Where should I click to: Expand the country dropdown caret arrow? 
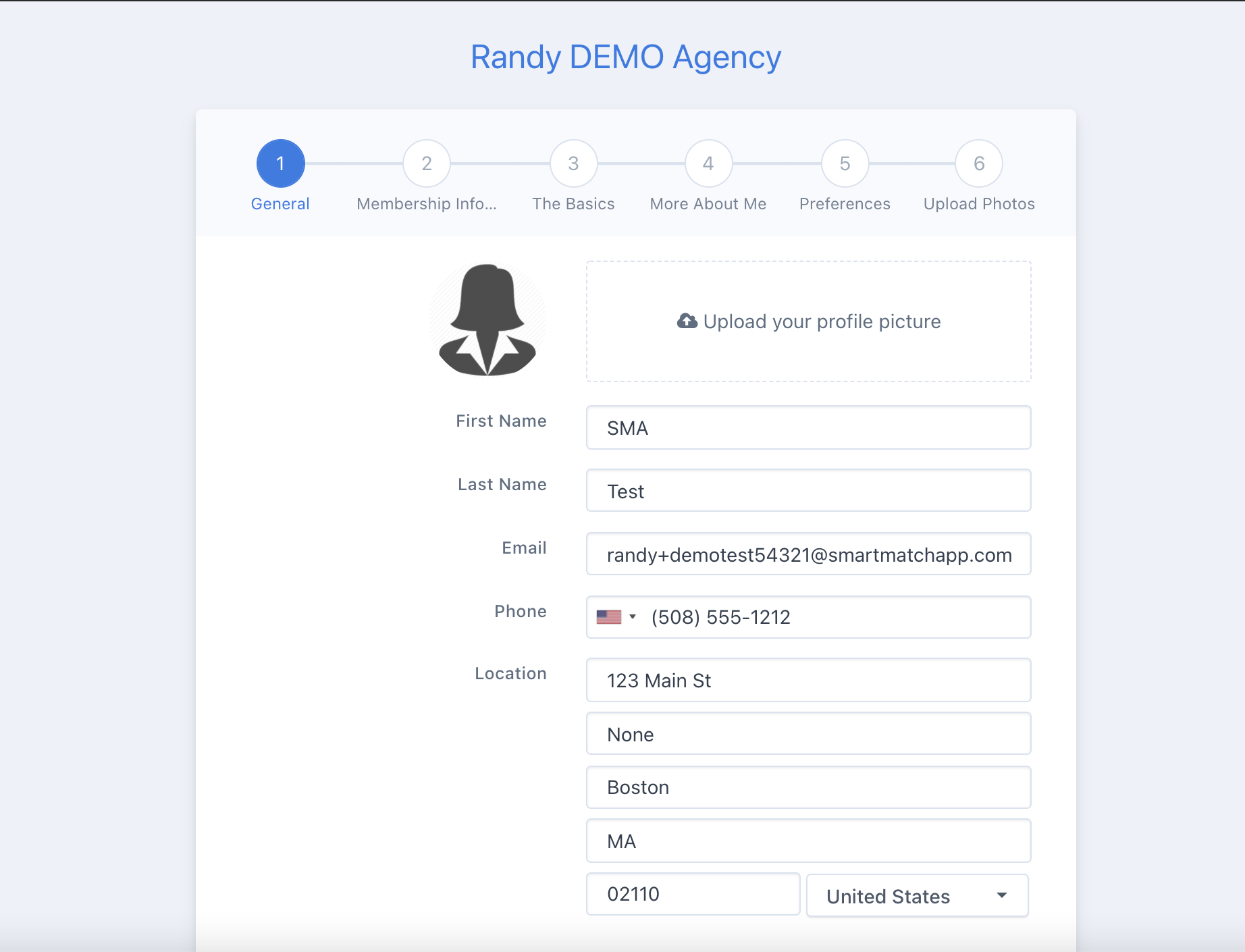pyautogui.click(x=1002, y=895)
